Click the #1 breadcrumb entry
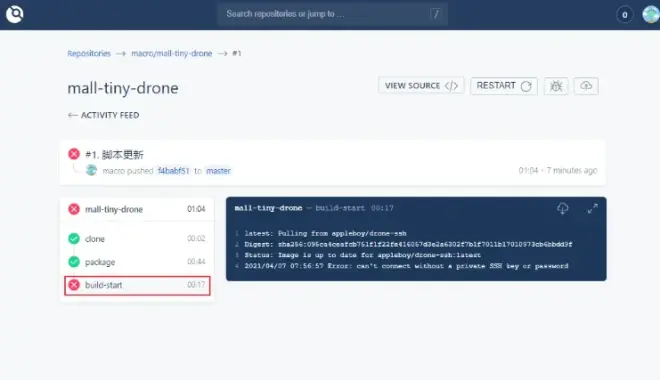Viewport: 660px width, 380px height. [x=237, y=53]
